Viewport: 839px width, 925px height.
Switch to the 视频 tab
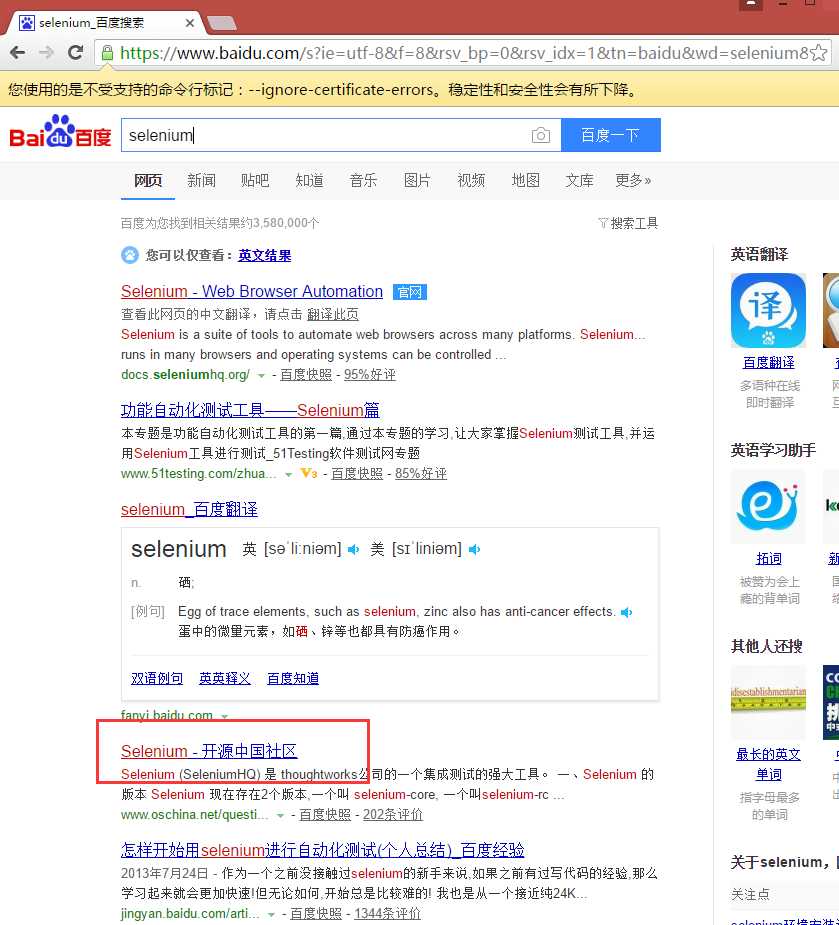(x=471, y=180)
